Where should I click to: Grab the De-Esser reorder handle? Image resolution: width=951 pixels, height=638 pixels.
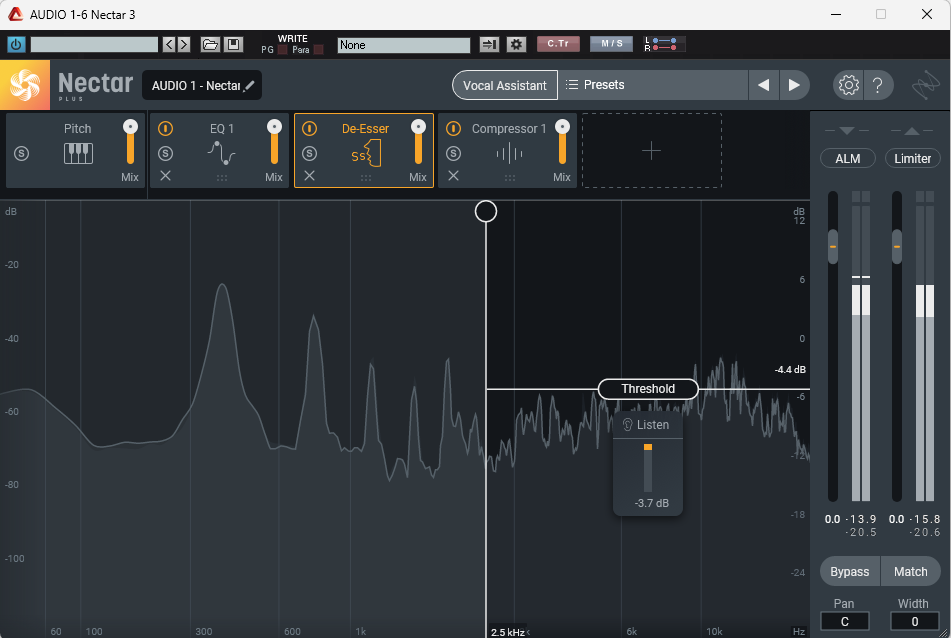tap(366, 178)
